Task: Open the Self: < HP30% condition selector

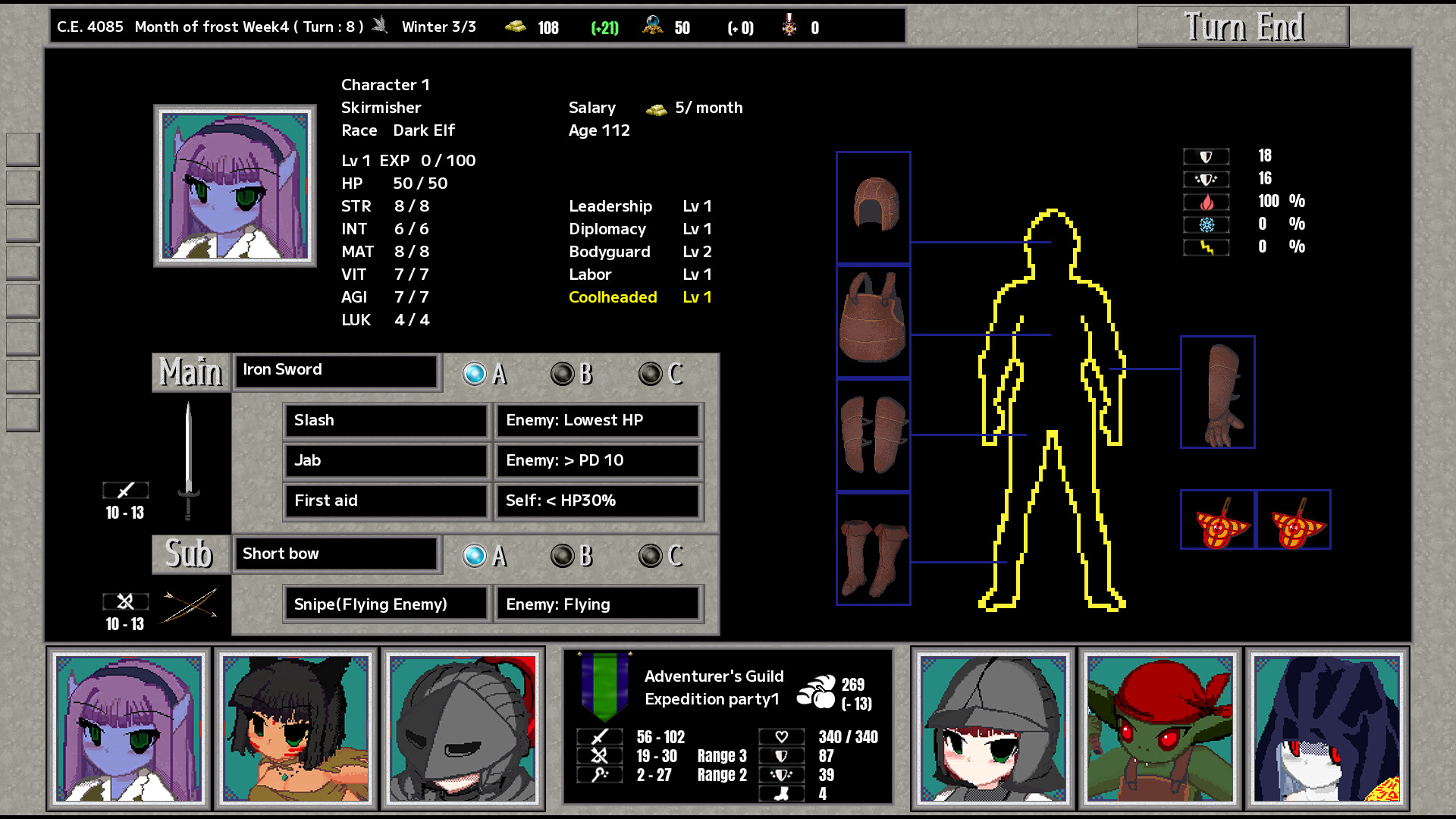Action: [598, 501]
